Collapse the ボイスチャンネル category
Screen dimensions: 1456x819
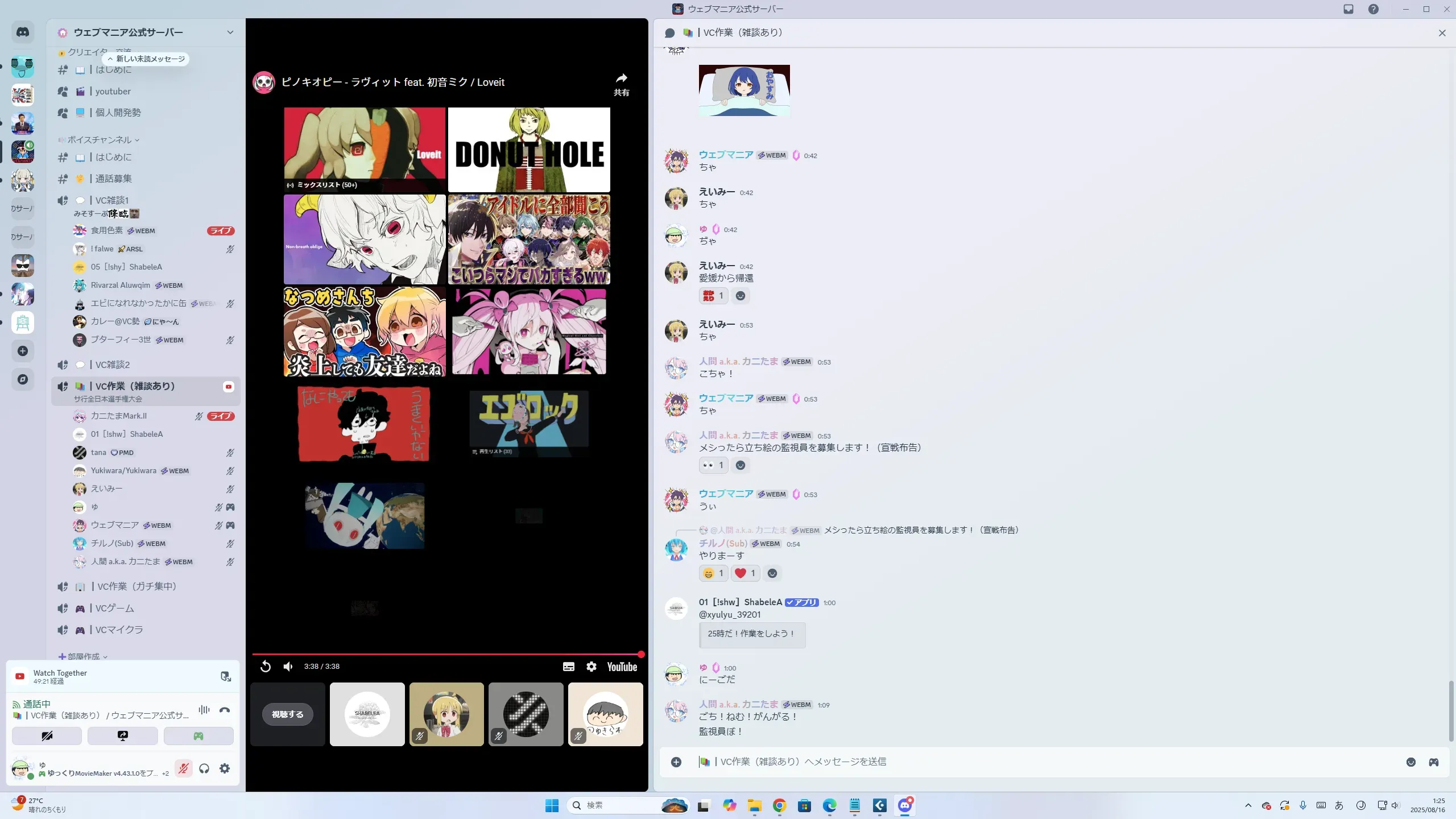tap(100, 139)
